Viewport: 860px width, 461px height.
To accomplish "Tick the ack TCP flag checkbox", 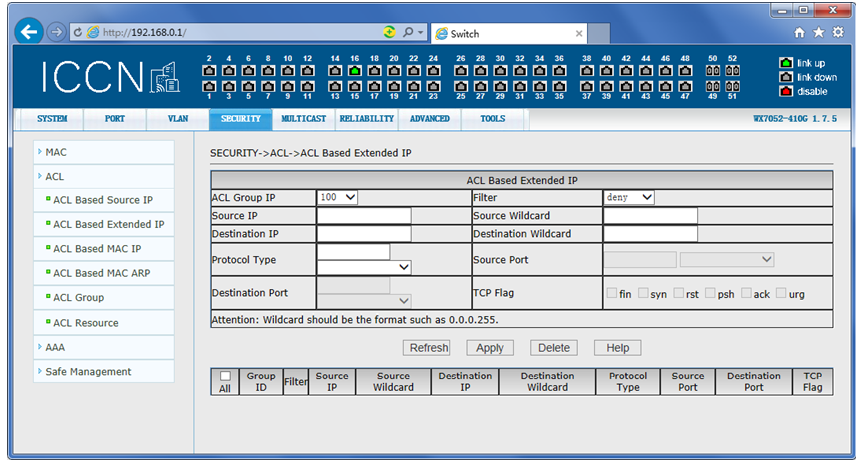I will pyautogui.click(x=746, y=293).
